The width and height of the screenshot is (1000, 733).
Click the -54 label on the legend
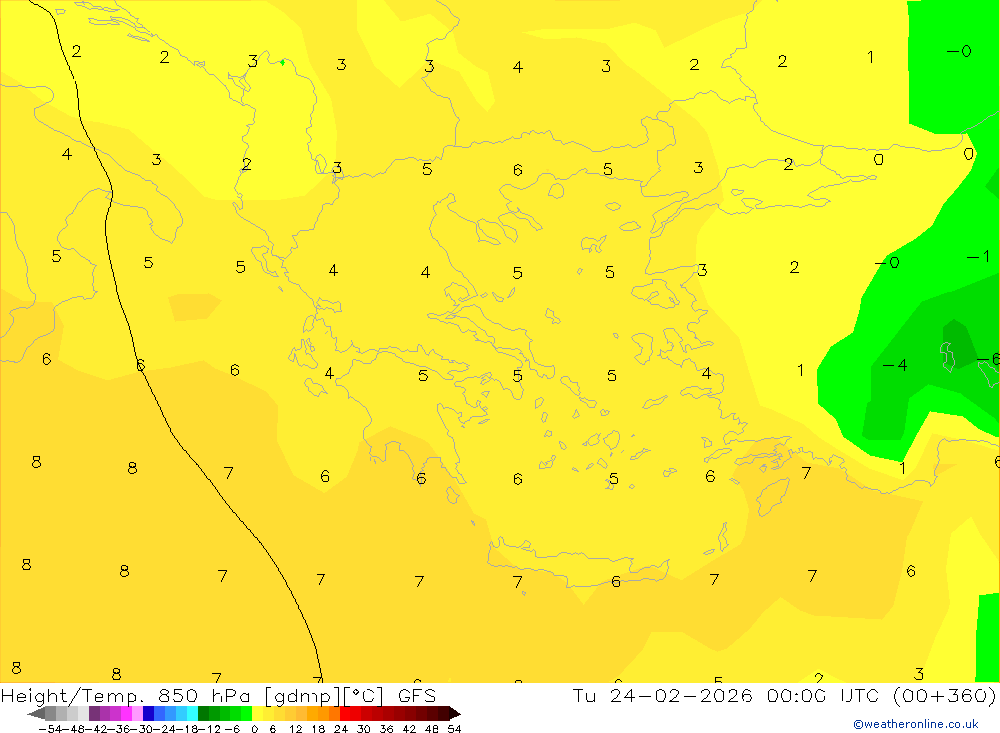tap(50, 729)
